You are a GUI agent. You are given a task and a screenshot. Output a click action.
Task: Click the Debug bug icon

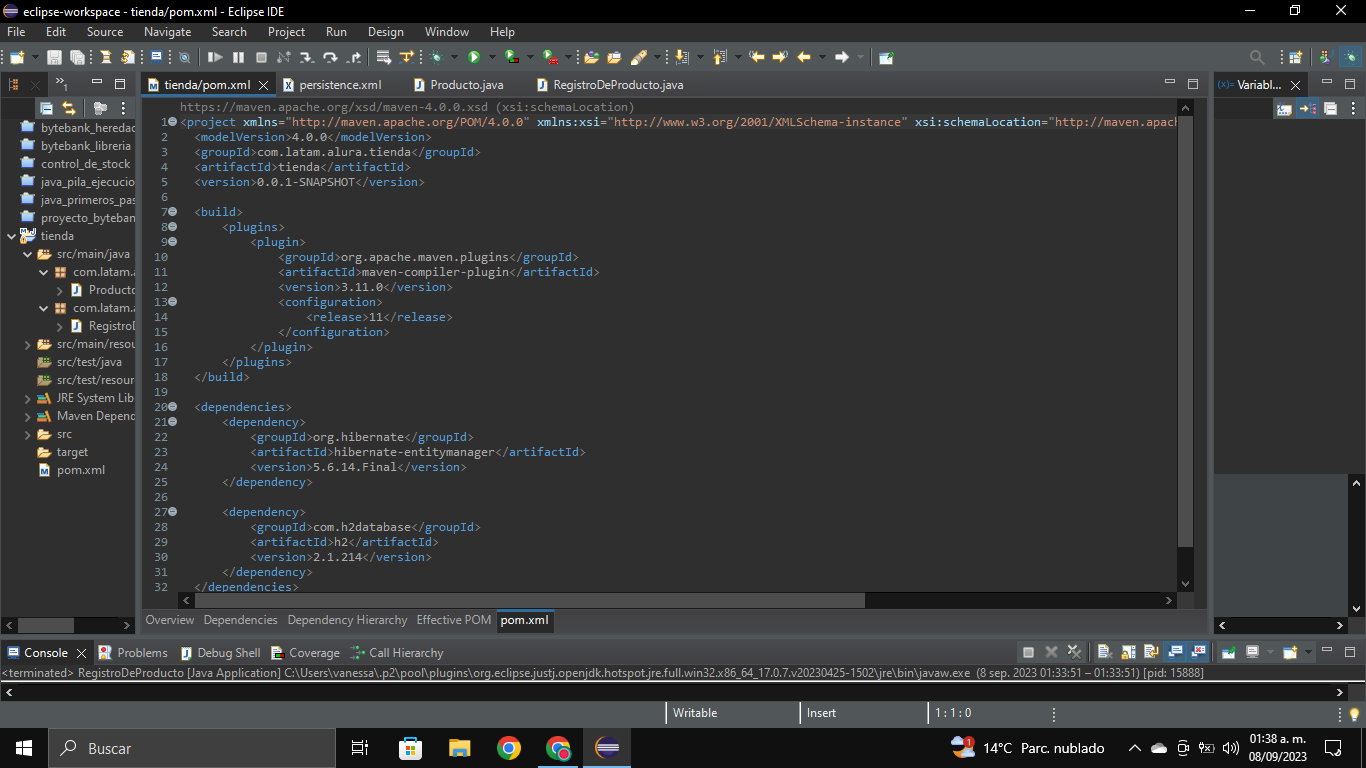click(436, 57)
